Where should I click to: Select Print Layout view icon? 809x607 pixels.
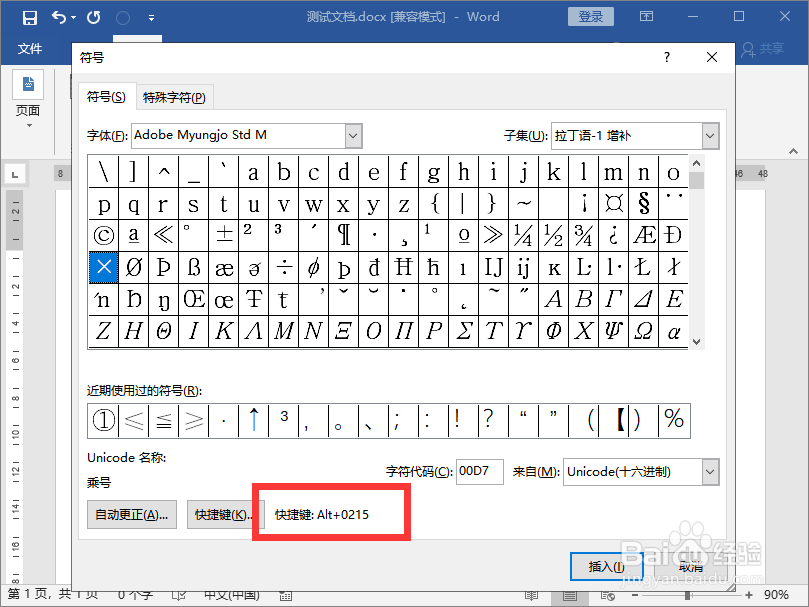[570, 596]
